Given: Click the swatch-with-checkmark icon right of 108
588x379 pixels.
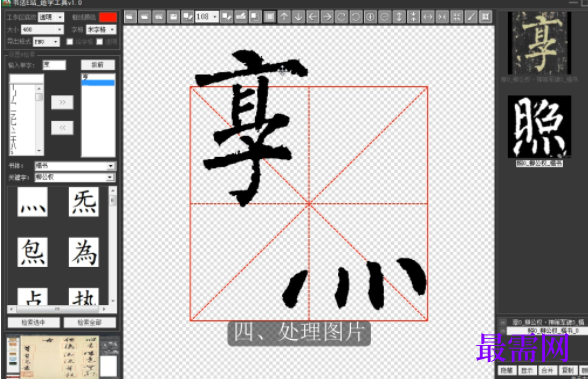Looking at the screenshot, I should (x=226, y=16).
